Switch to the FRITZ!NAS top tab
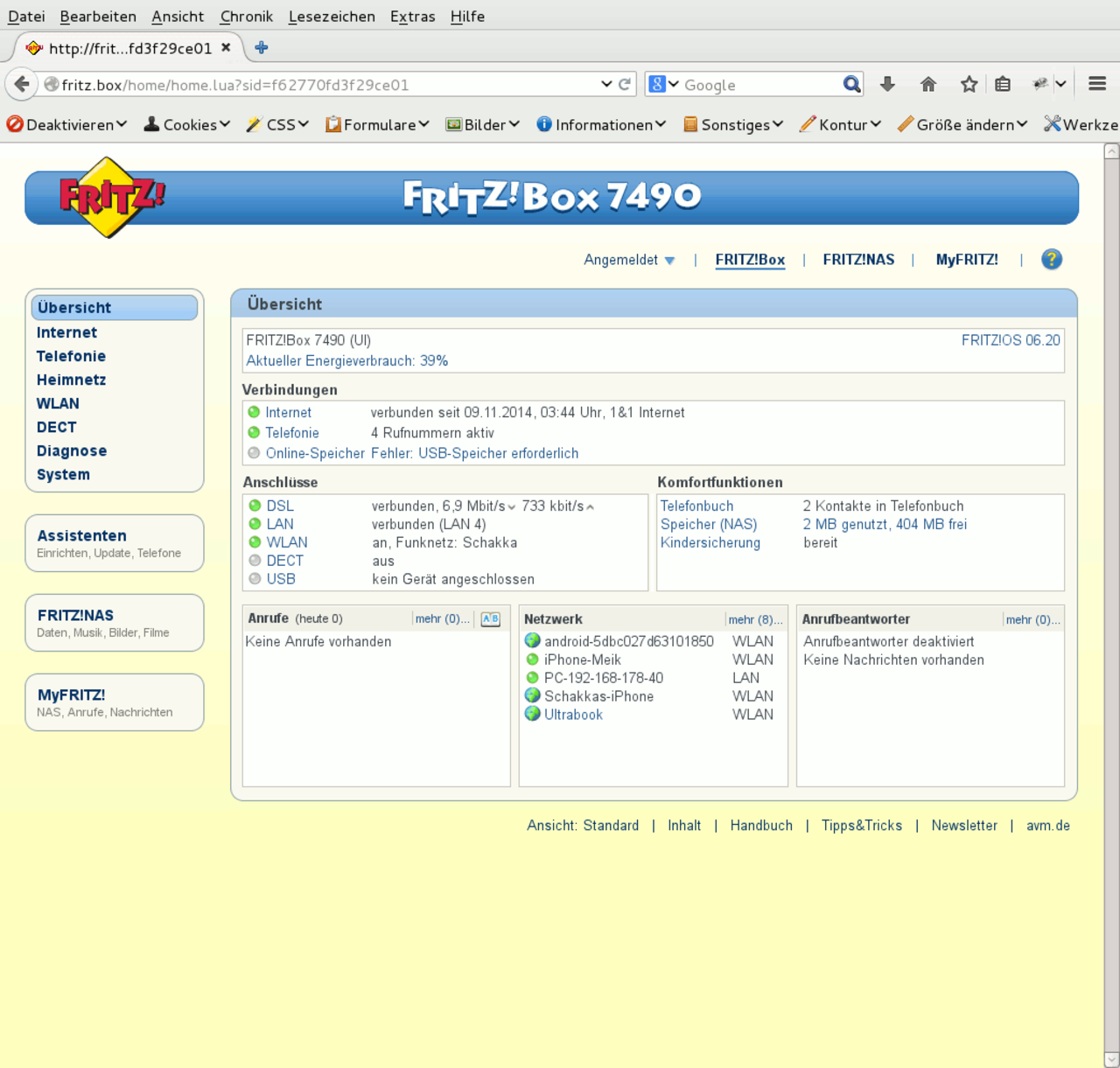This screenshot has width=1120, height=1068. [x=858, y=260]
